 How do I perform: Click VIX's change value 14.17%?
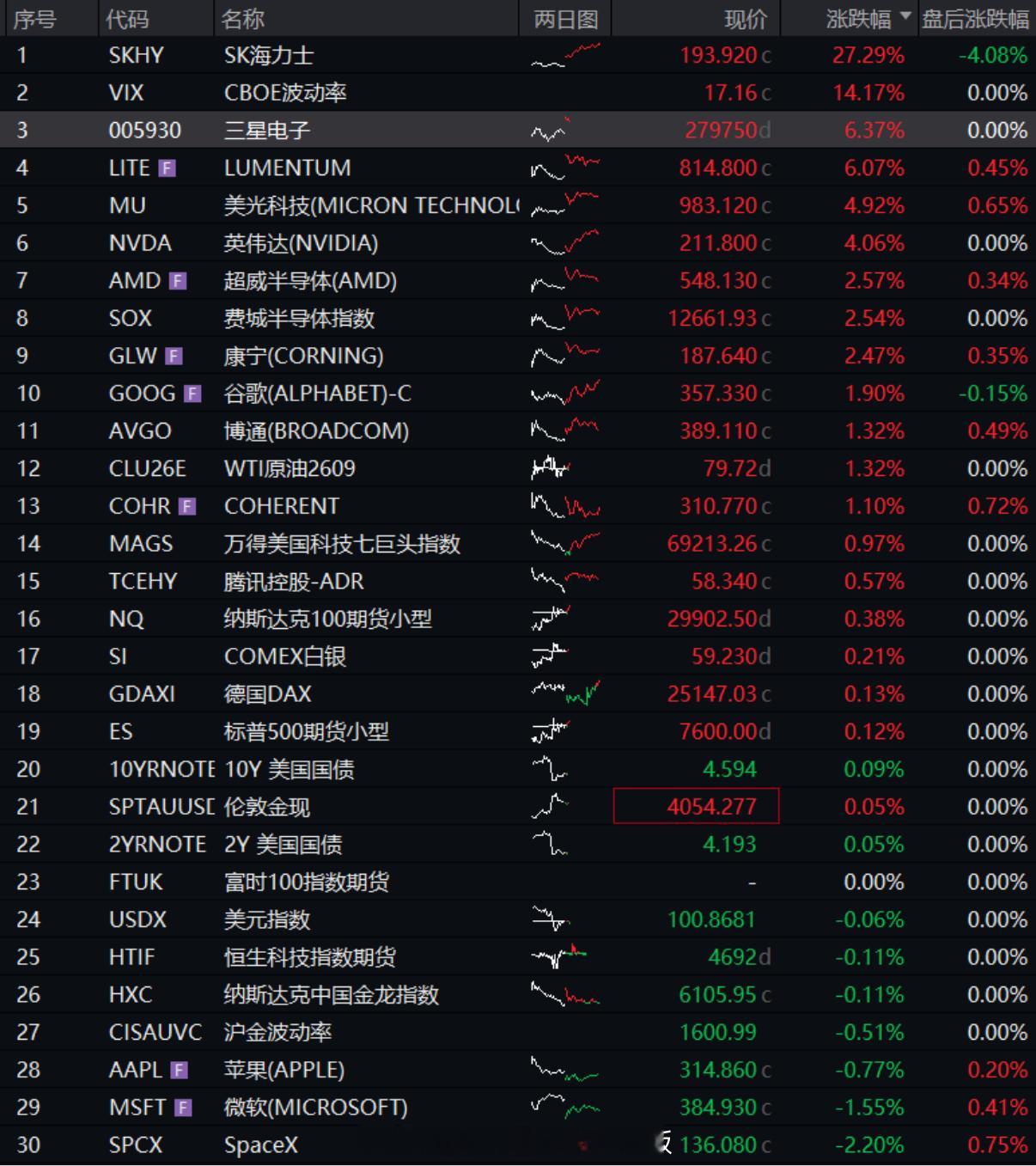click(x=868, y=93)
